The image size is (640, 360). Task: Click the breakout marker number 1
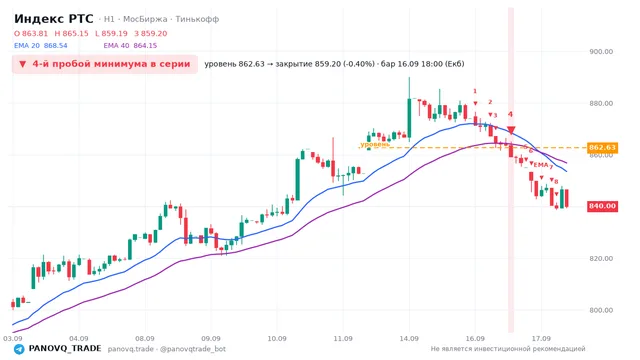475,91
